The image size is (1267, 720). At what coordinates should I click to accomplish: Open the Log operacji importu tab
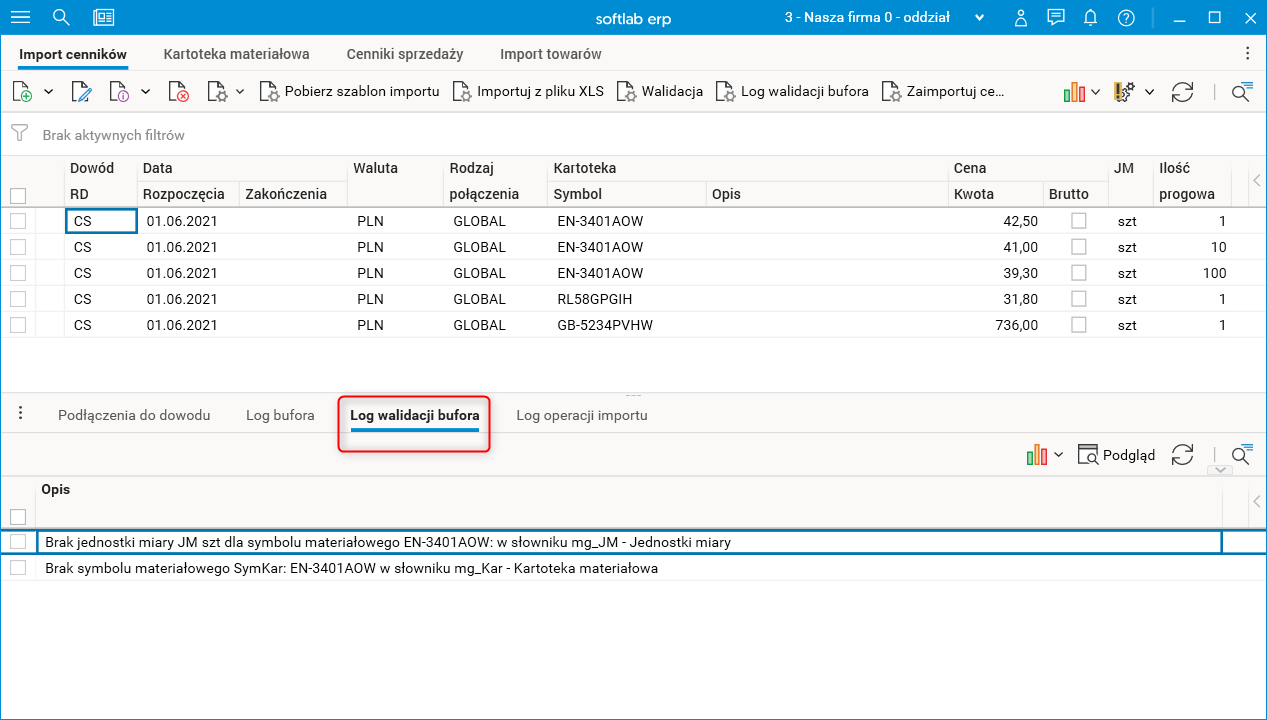click(581, 415)
